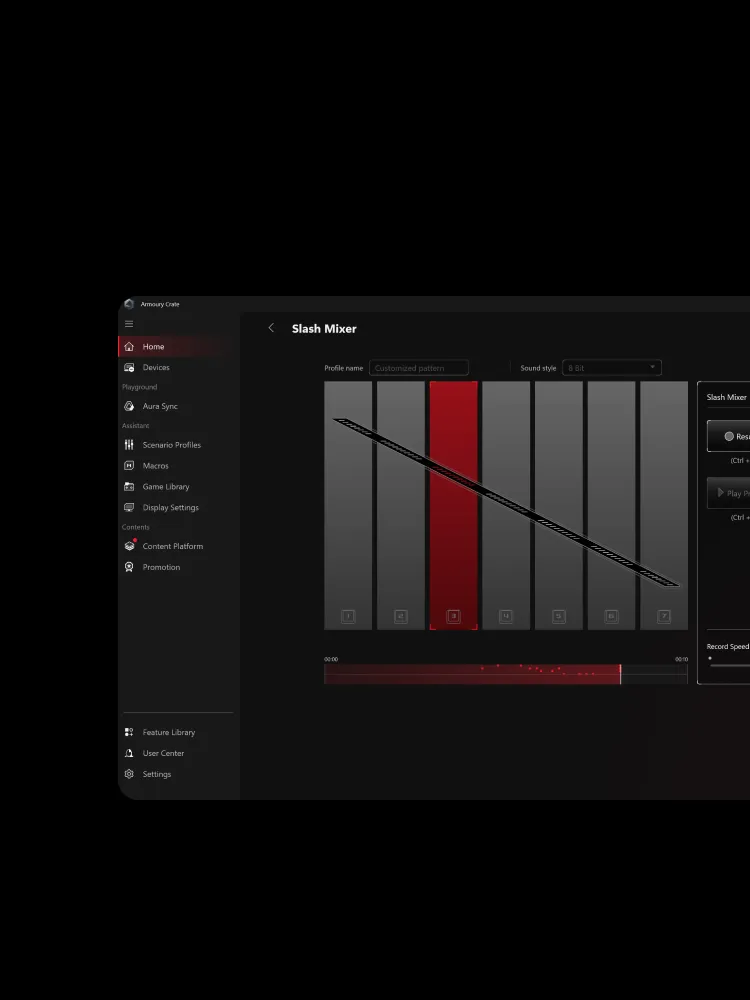Open Display Settings entry
This screenshot has height=1000, width=750.
[x=171, y=508]
